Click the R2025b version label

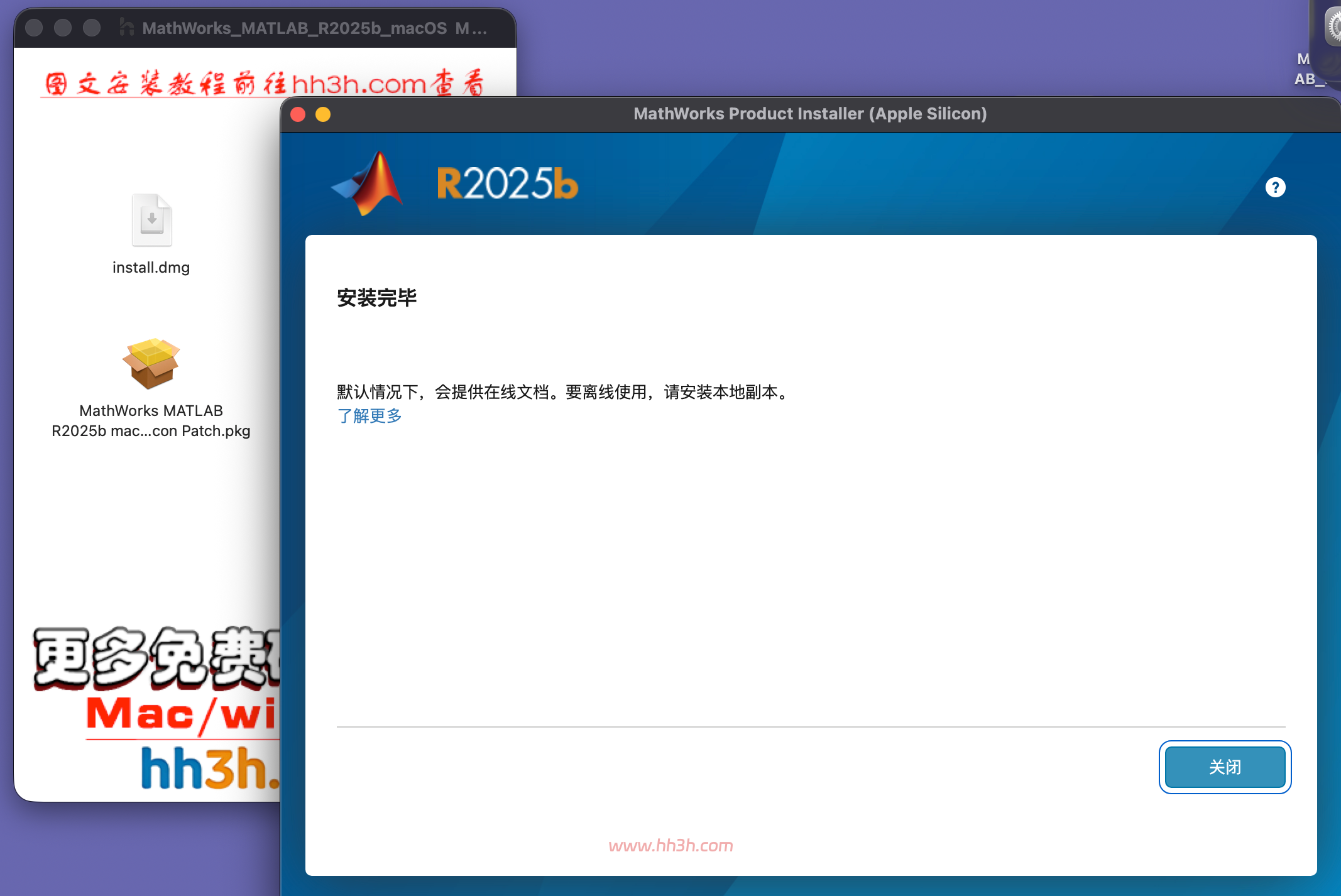[507, 183]
